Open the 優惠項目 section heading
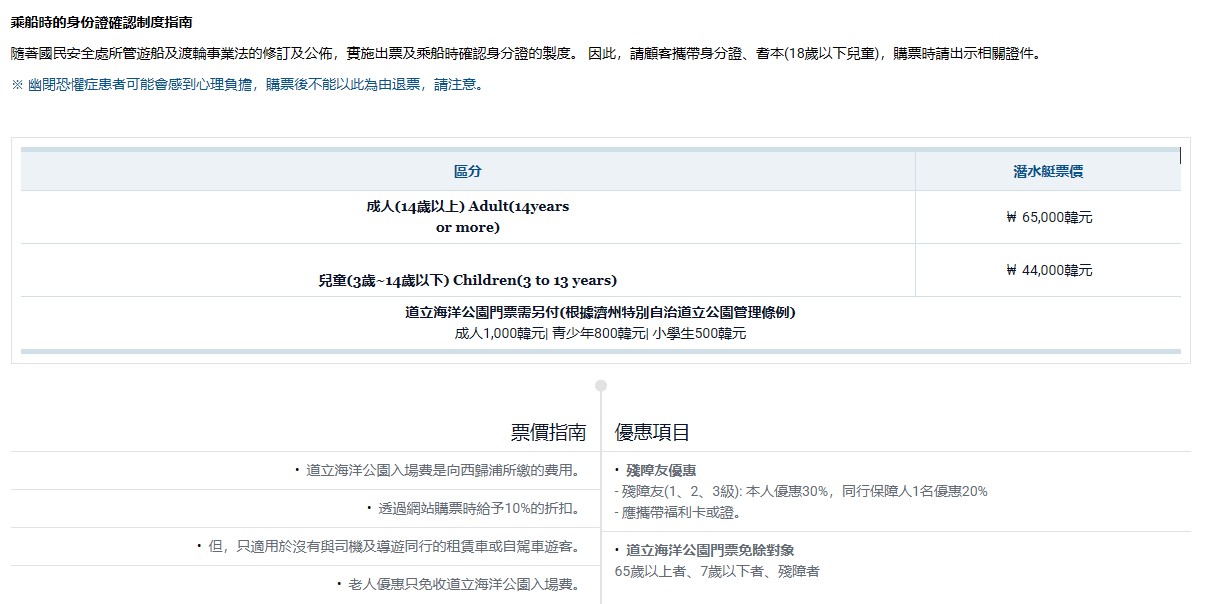The image size is (1215, 604). click(652, 432)
